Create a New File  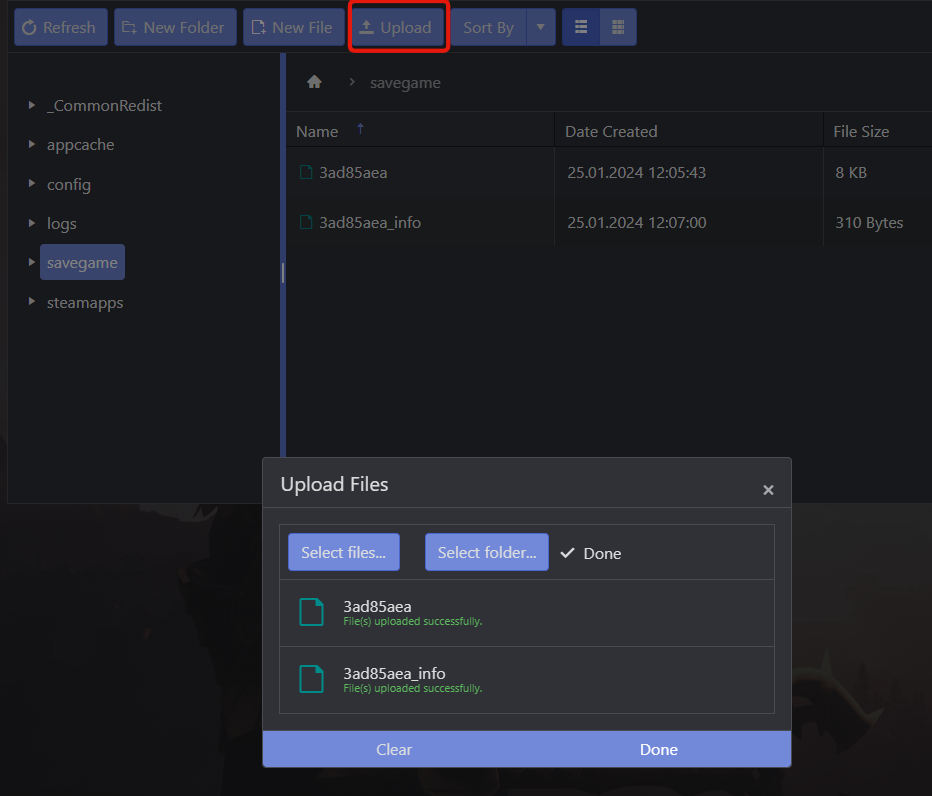pyautogui.click(x=294, y=27)
